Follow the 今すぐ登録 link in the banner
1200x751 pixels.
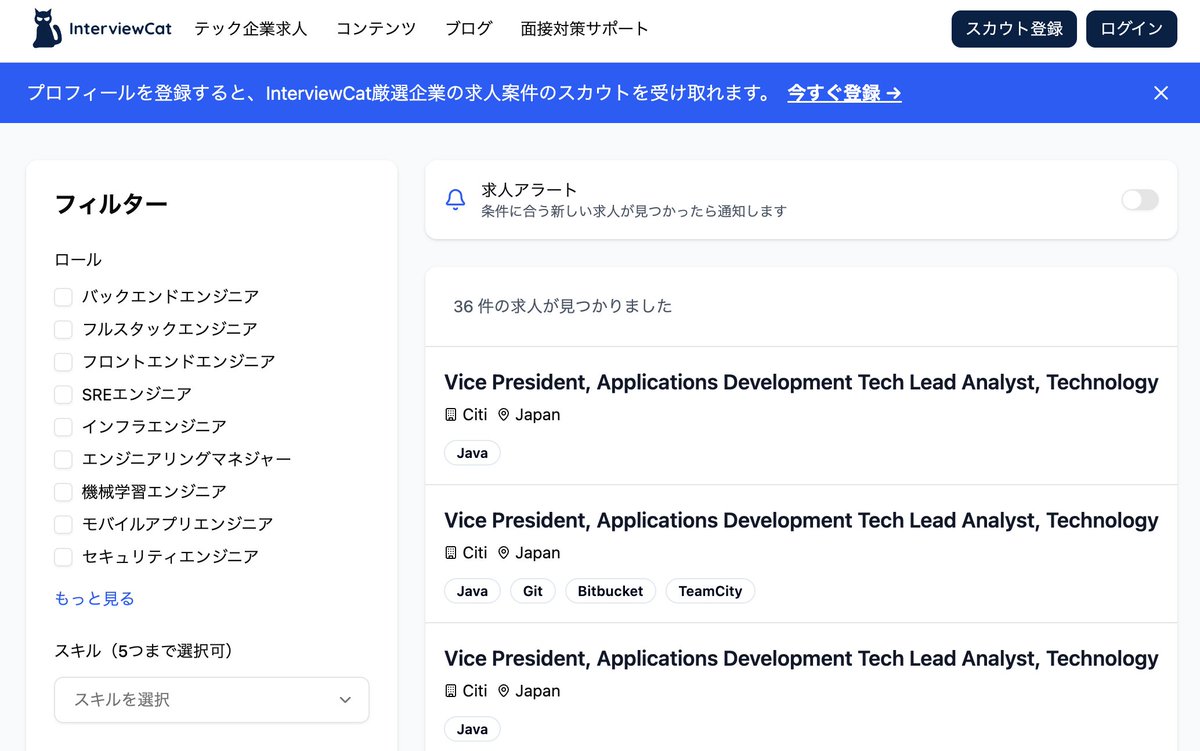point(844,93)
